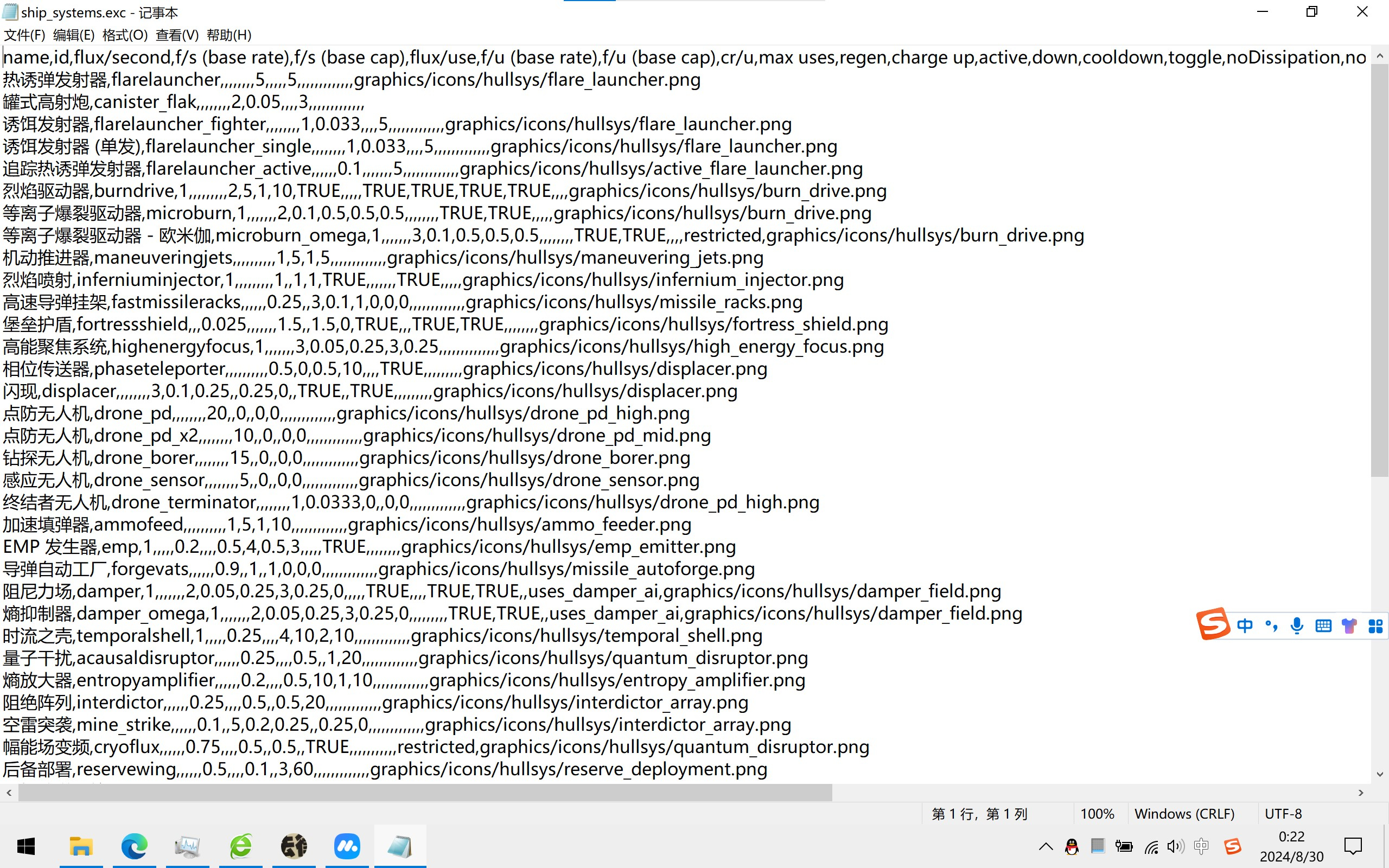The width and height of the screenshot is (1389, 868).
Task: Open File Explorer from the taskbar
Action: (81, 846)
